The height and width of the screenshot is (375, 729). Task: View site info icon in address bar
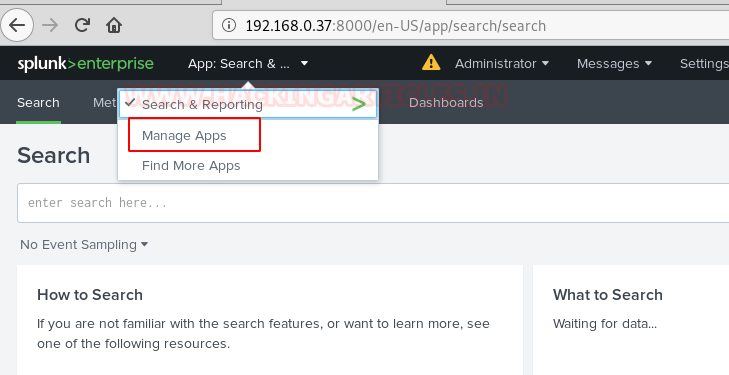[x=228, y=26]
